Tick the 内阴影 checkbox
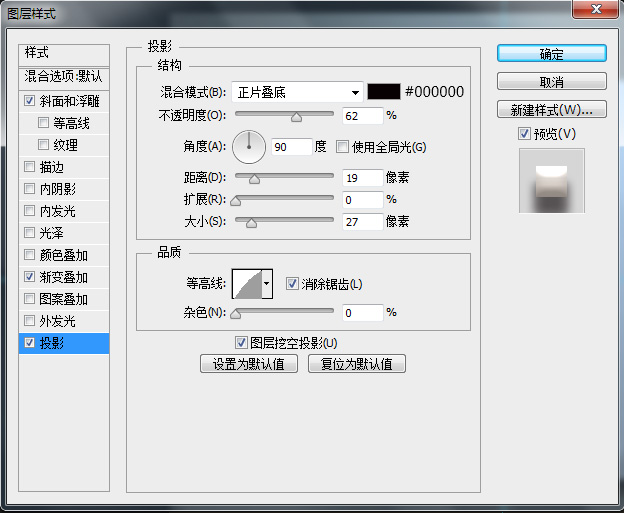The width and height of the screenshot is (624, 513). point(29,188)
